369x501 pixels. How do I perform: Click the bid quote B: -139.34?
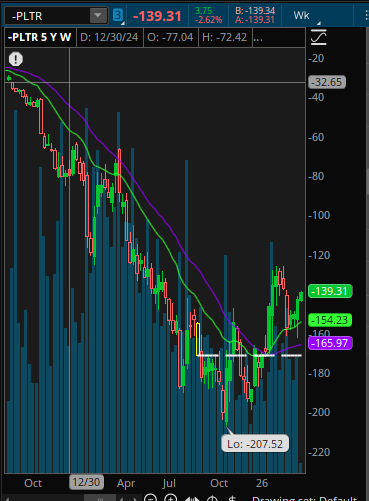click(255, 11)
